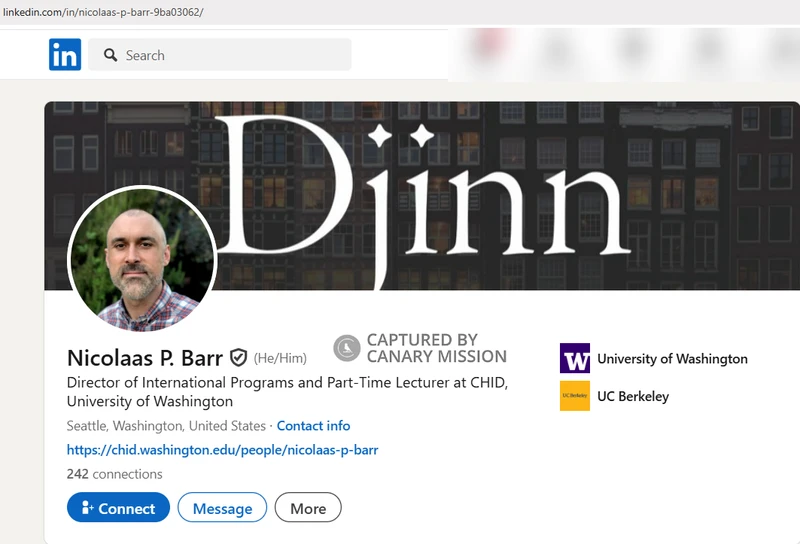The image size is (800, 544).
Task: Open the round profile photo
Action: [x=142, y=260]
